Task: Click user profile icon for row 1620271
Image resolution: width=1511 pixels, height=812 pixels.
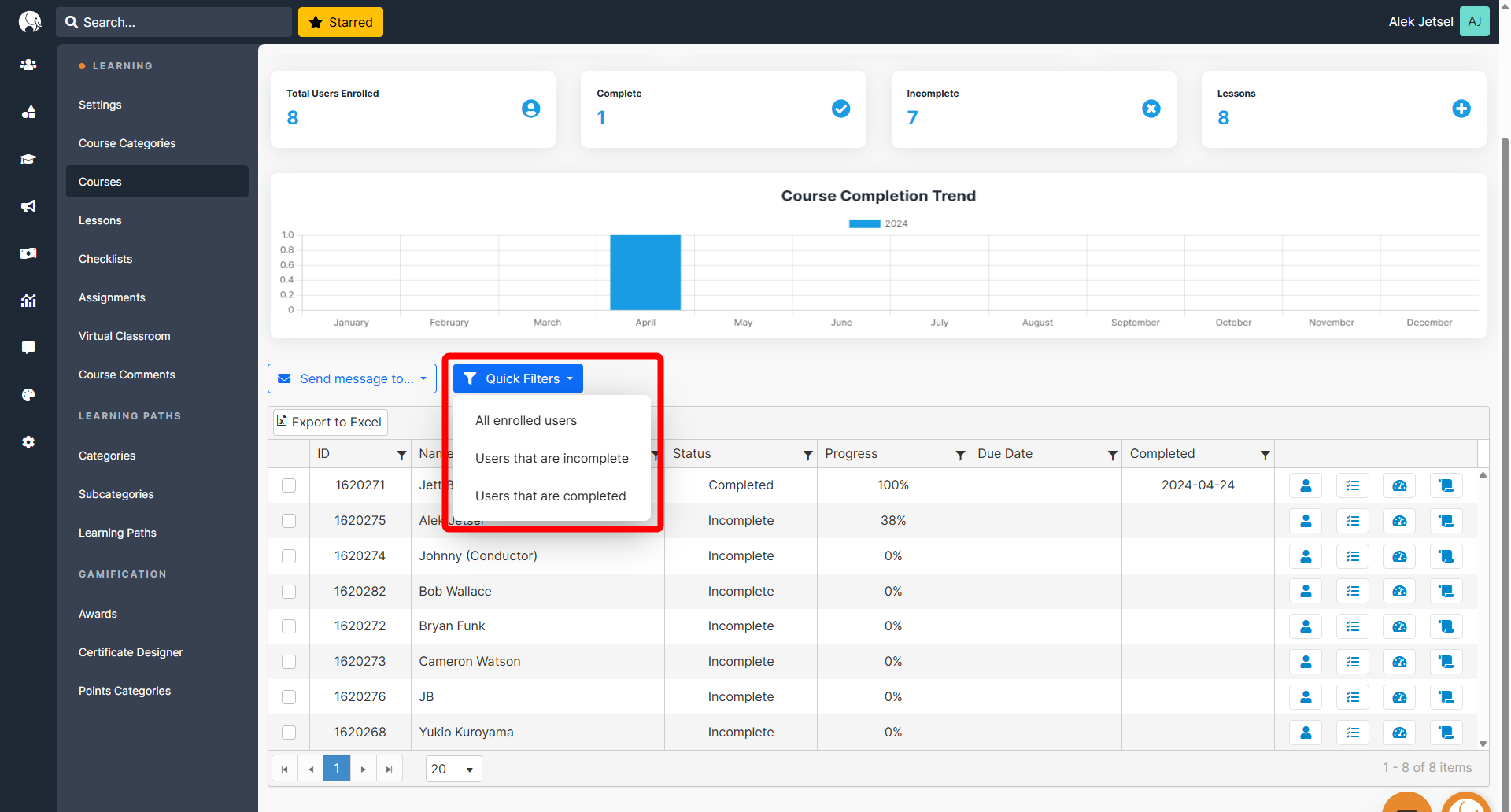Action: 1305,485
